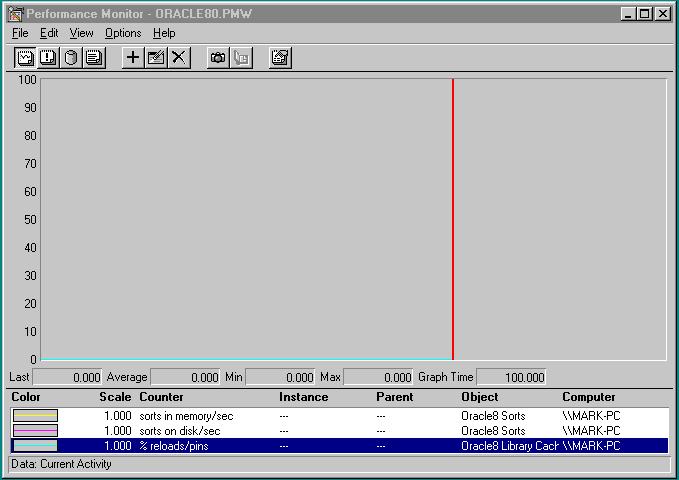Select the sorts in memory/sec counter

pyautogui.click(x=186, y=416)
